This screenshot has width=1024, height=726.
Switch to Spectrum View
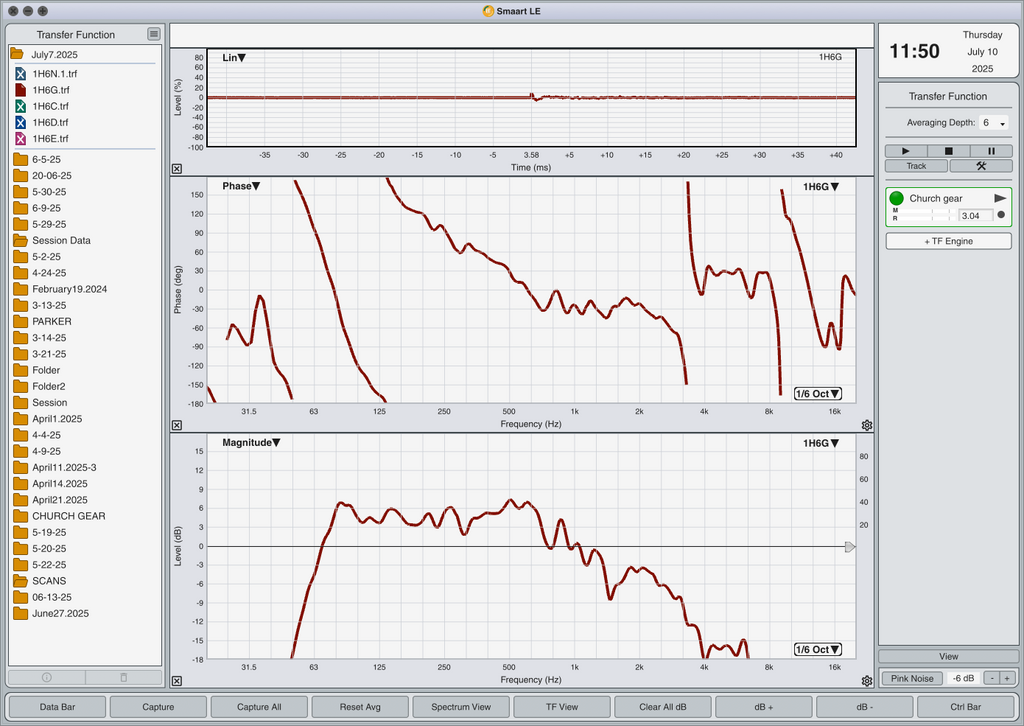click(461, 706)
